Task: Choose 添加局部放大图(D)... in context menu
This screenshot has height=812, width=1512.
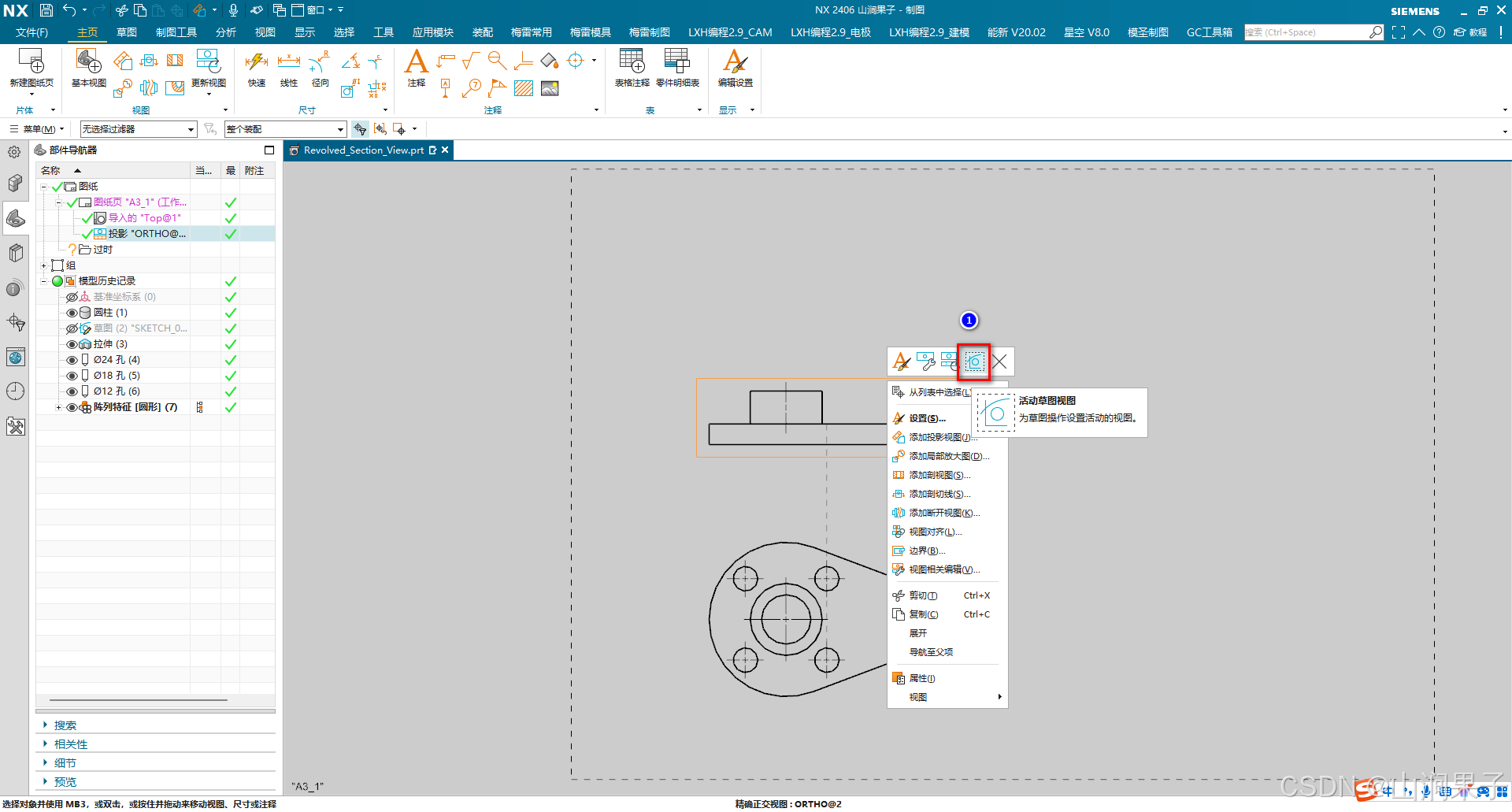Action: (947, 456)
